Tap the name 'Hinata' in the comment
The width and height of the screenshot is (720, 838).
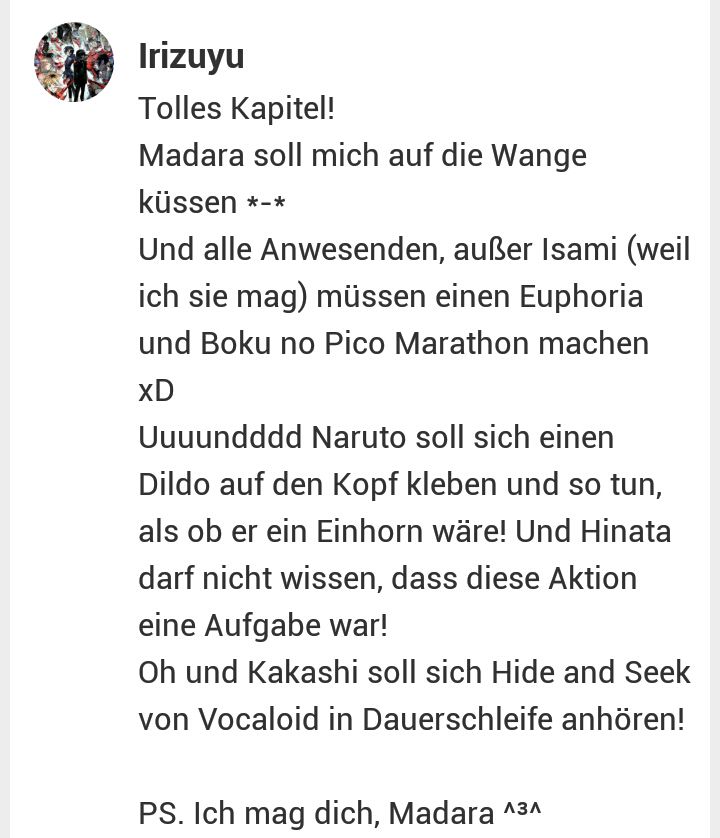click(625, 532)
